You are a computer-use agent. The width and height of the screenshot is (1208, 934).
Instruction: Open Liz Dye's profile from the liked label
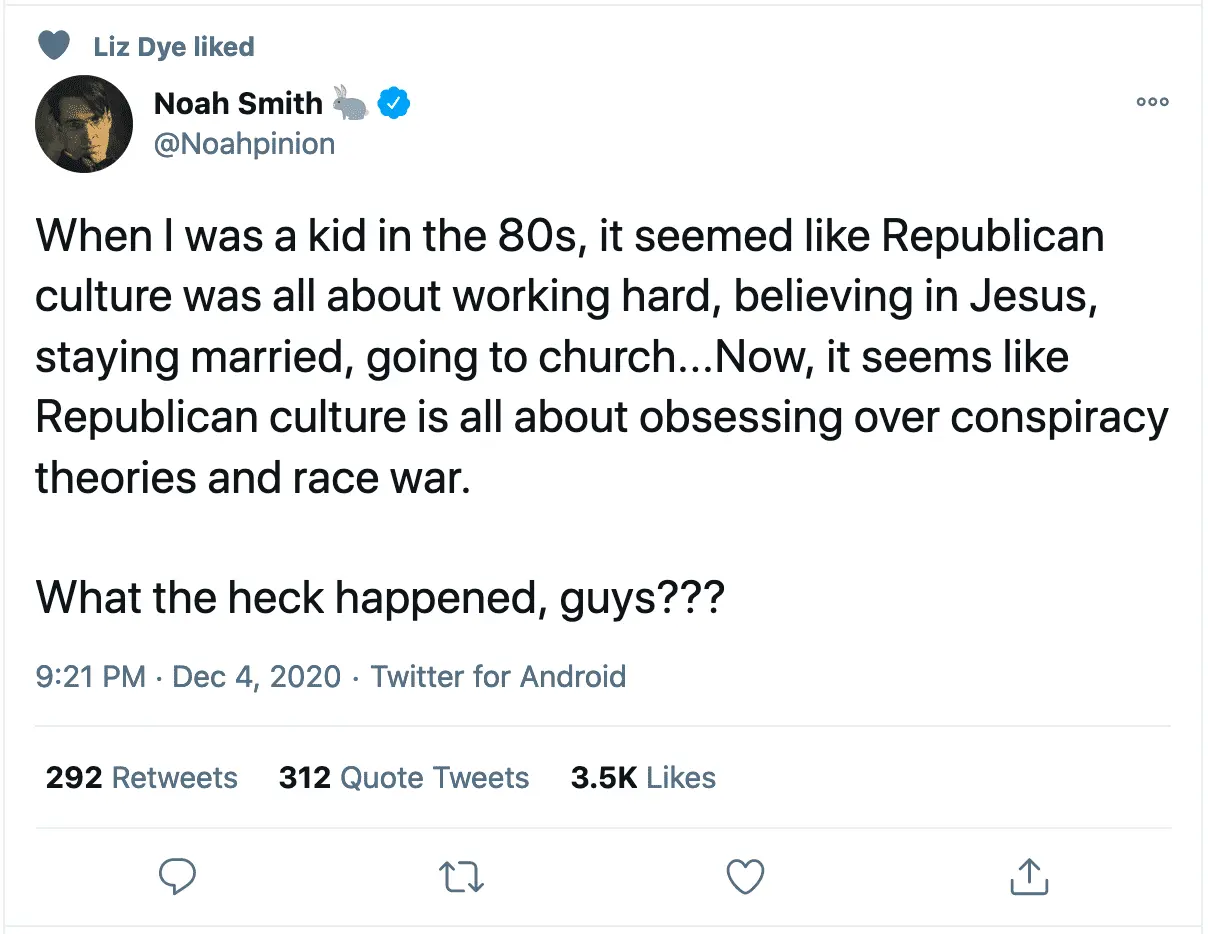coord(173,46)
